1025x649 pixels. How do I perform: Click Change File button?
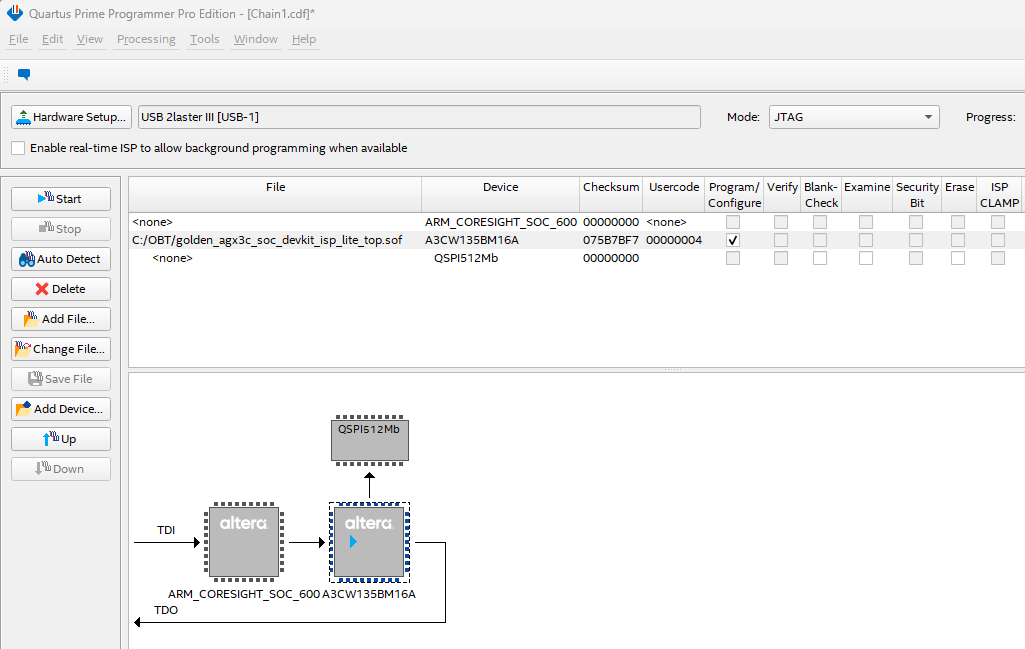(x=61, y=349)
